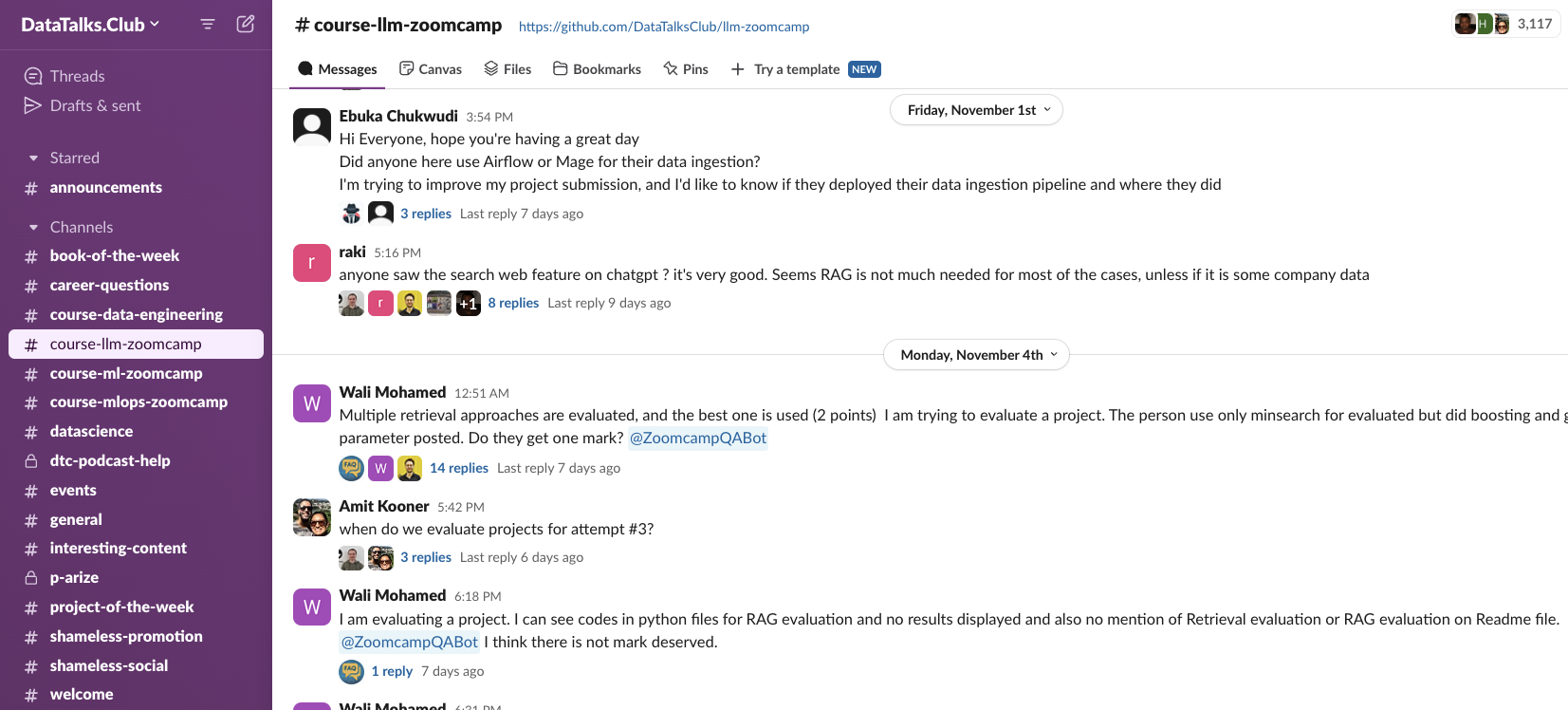Viewport: 1568px width, 710px height.
Task: Click the NEW badge on Try a template
Action: tap(863, 68)
